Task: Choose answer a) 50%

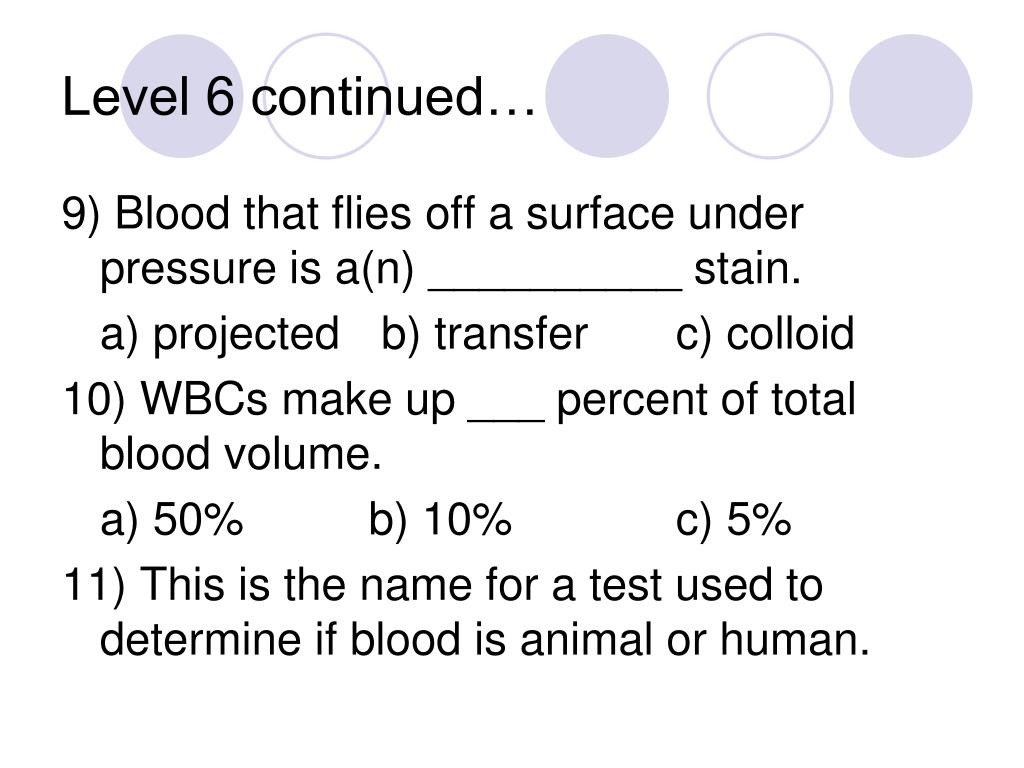Action: [x=172, y=520]
